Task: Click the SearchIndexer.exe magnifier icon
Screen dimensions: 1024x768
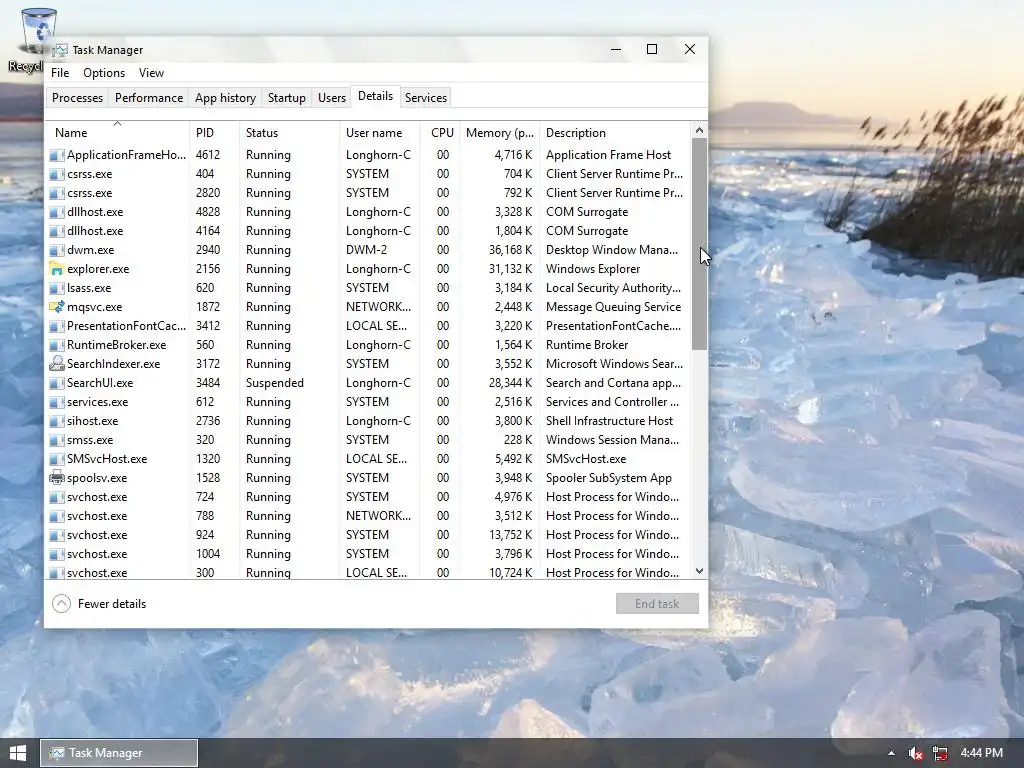Action: tap(57, 364)
